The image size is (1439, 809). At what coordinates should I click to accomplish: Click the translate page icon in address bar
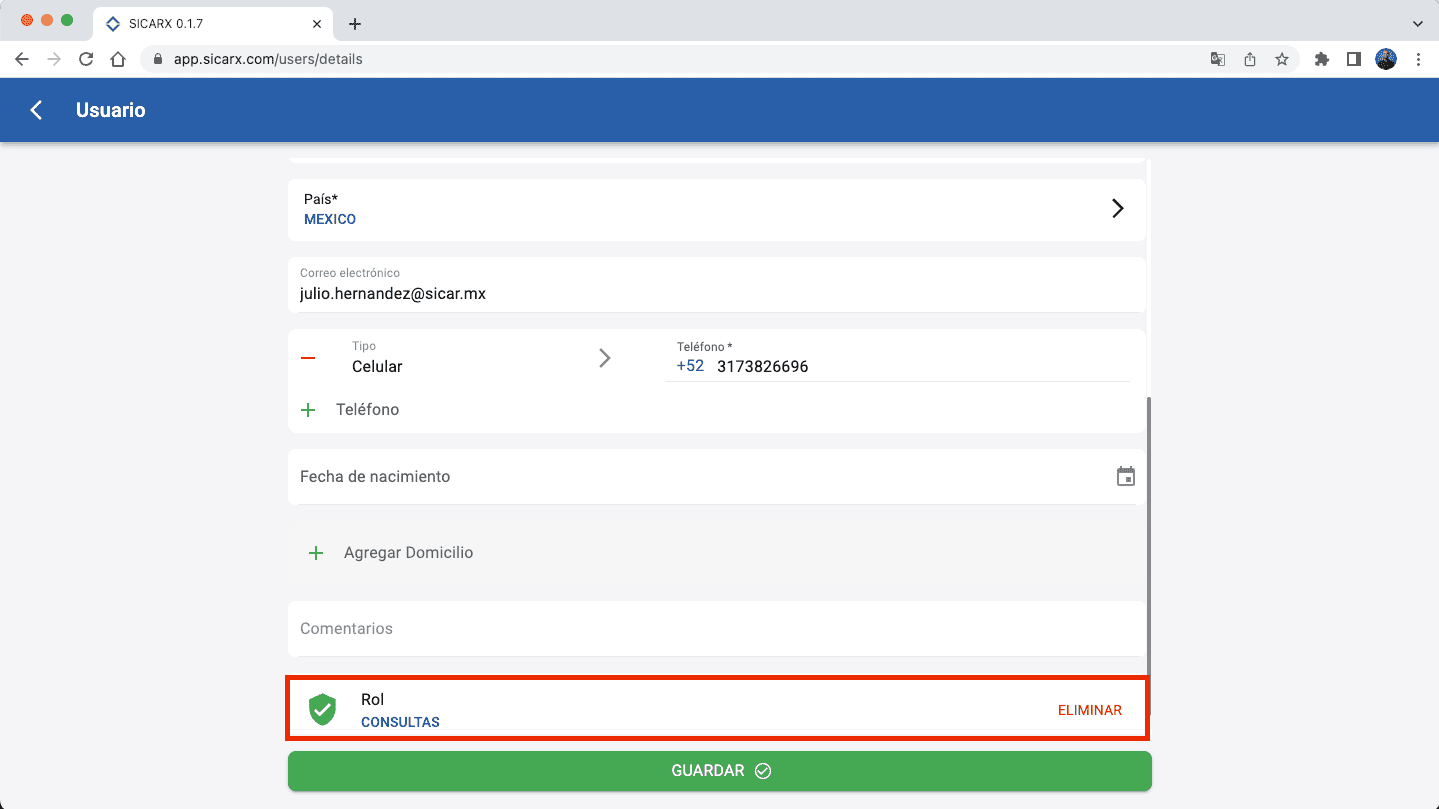coord(1217,59)
